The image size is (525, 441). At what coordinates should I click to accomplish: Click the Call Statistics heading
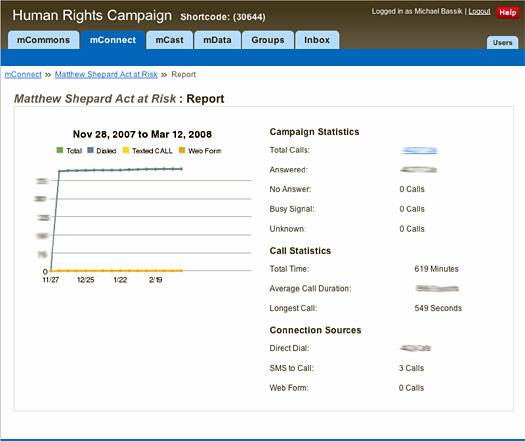pyautogui.click(x=300, y=251)
